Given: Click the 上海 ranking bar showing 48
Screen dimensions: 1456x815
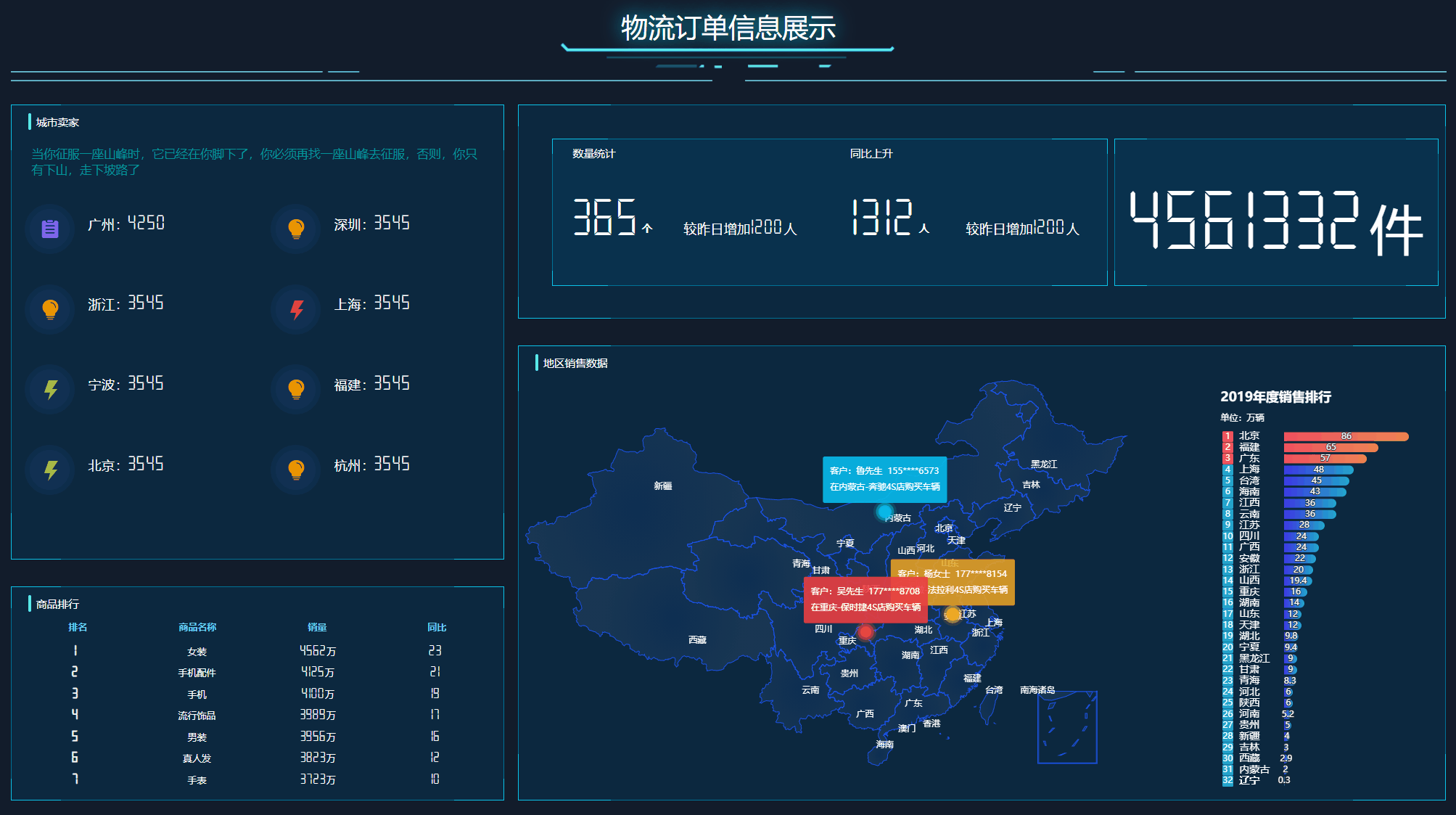Looking at the screenshot, I should pos(1318,470).
